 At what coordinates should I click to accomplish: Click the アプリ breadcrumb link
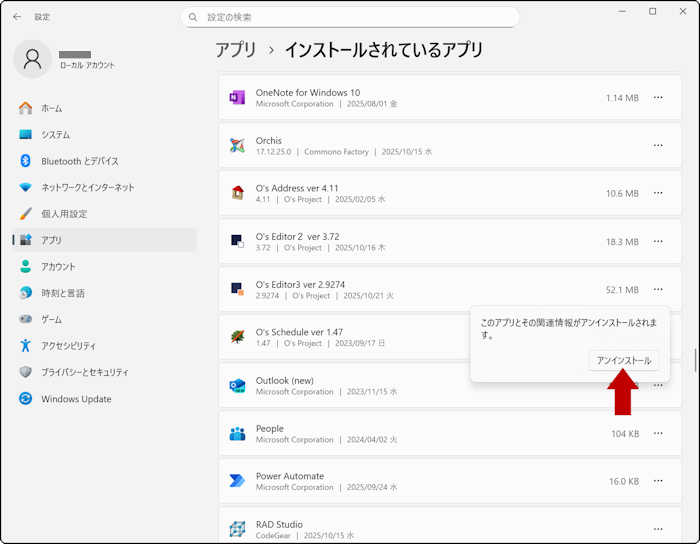point(236,50)
